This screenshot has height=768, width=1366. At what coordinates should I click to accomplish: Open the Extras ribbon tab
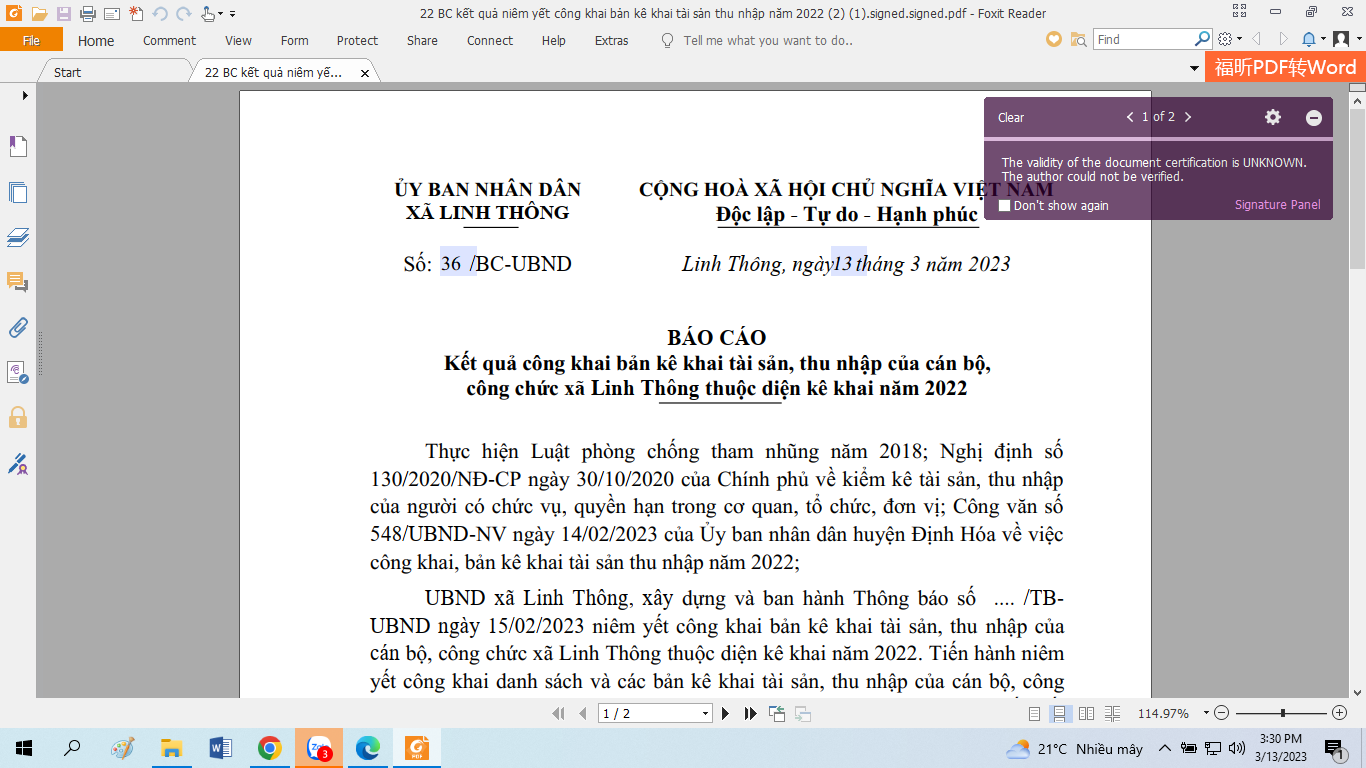(x=611, y=41)
